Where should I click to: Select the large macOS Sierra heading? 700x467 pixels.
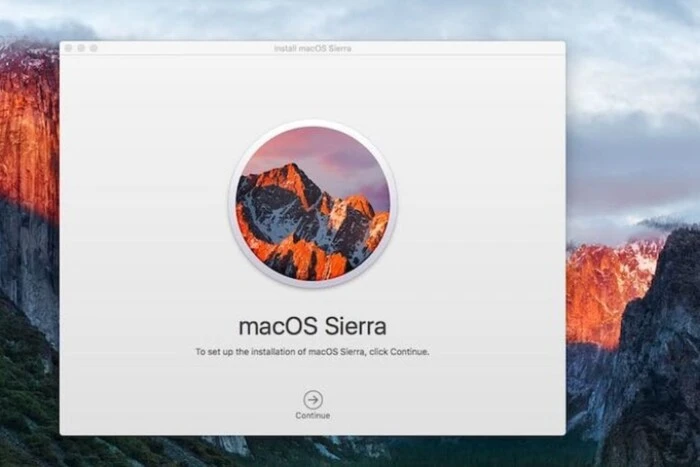(x=312, y=326)
